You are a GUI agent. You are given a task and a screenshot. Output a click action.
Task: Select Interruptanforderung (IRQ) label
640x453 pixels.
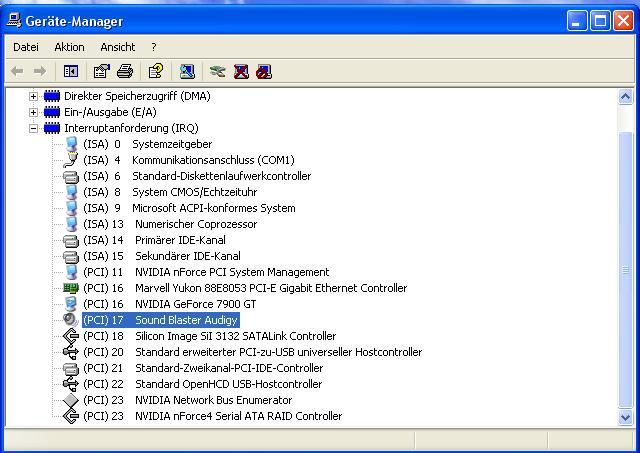coord(131,128)
